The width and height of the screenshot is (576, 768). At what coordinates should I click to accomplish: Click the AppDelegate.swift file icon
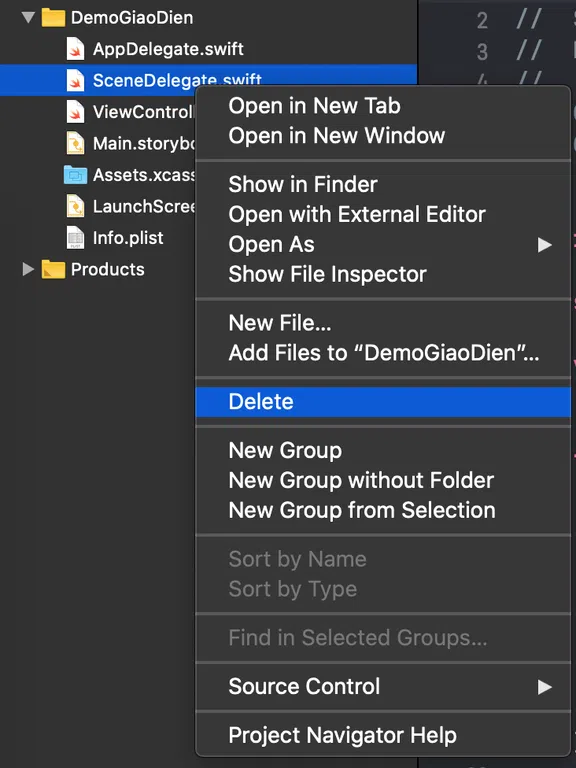click(75, 49)
